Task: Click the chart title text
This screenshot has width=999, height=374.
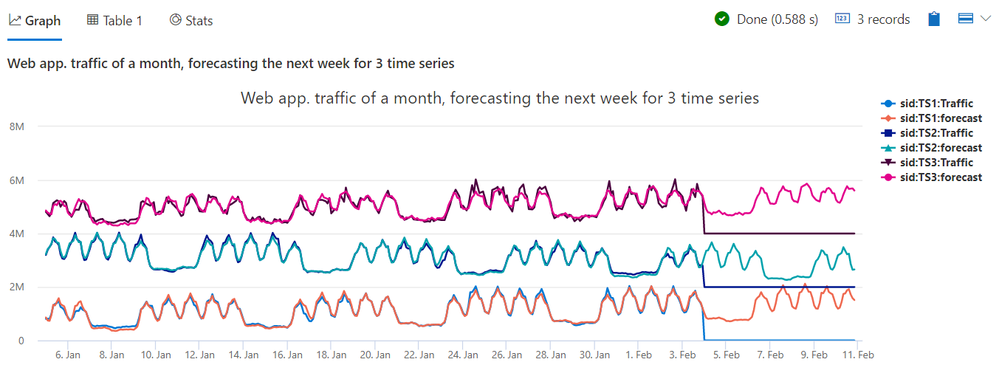Action: pos(499,99)
